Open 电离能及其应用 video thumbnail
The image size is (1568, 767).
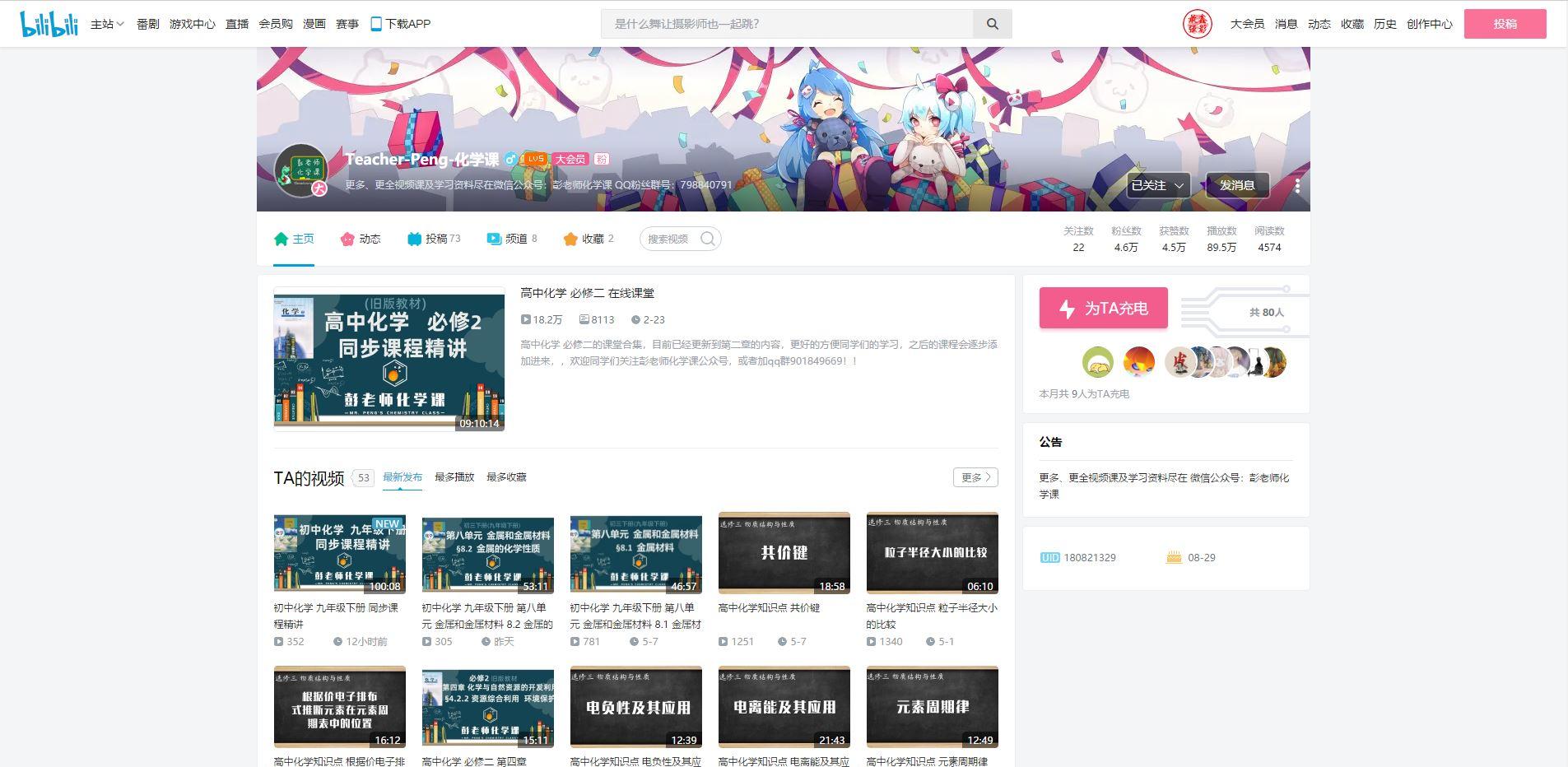(784, 707)
